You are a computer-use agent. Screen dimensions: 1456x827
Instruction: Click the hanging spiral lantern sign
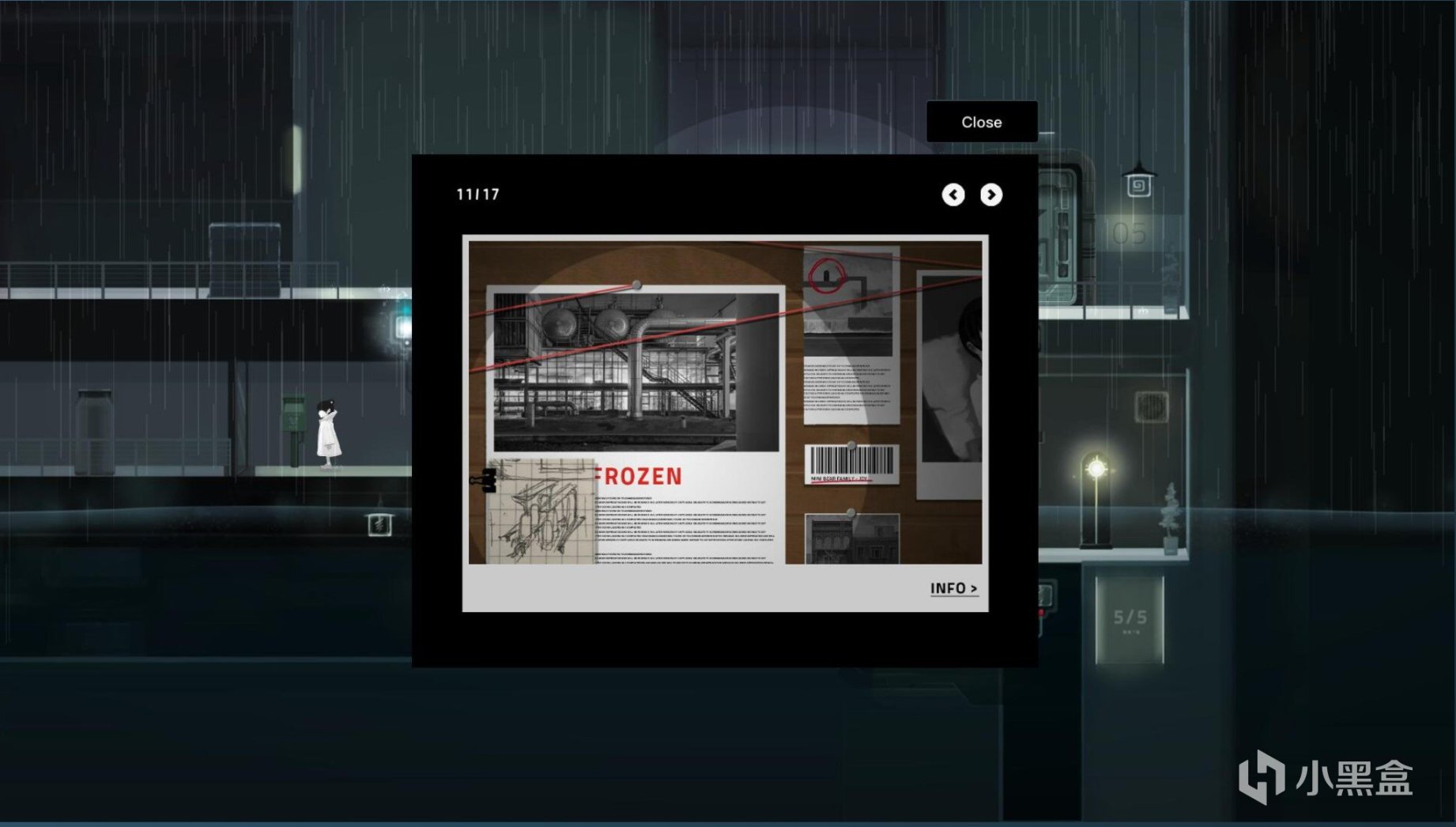(x=1138, y=181)
